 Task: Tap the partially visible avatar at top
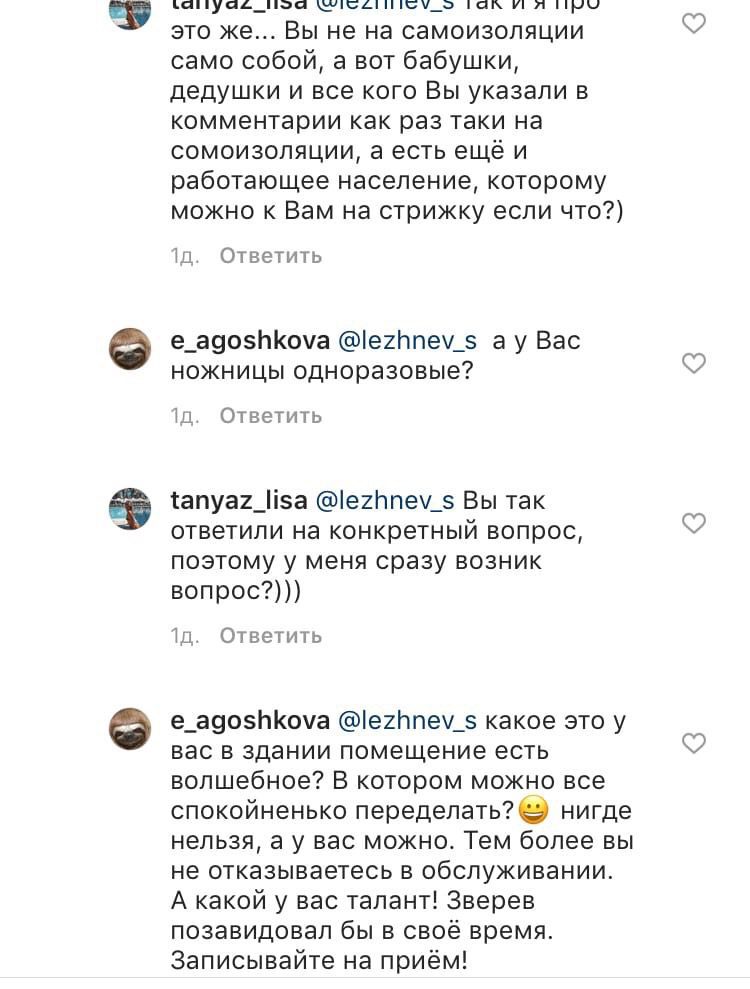pyautogui.click(x=130, y=12)
